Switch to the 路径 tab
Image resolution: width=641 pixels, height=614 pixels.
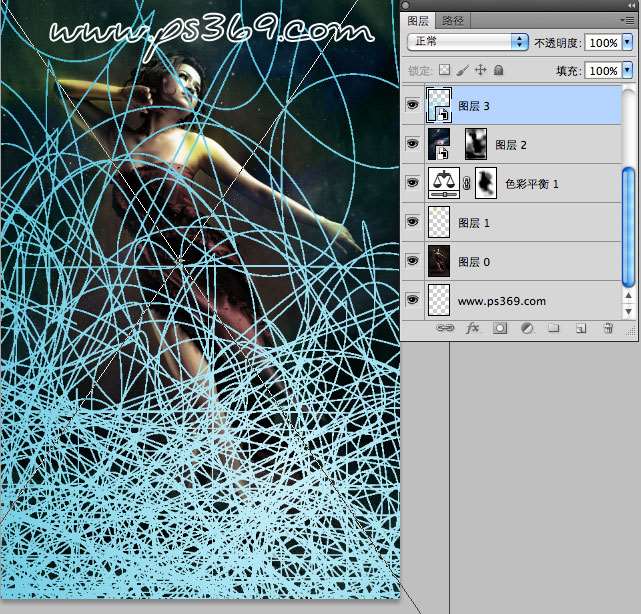coord(452,20)
